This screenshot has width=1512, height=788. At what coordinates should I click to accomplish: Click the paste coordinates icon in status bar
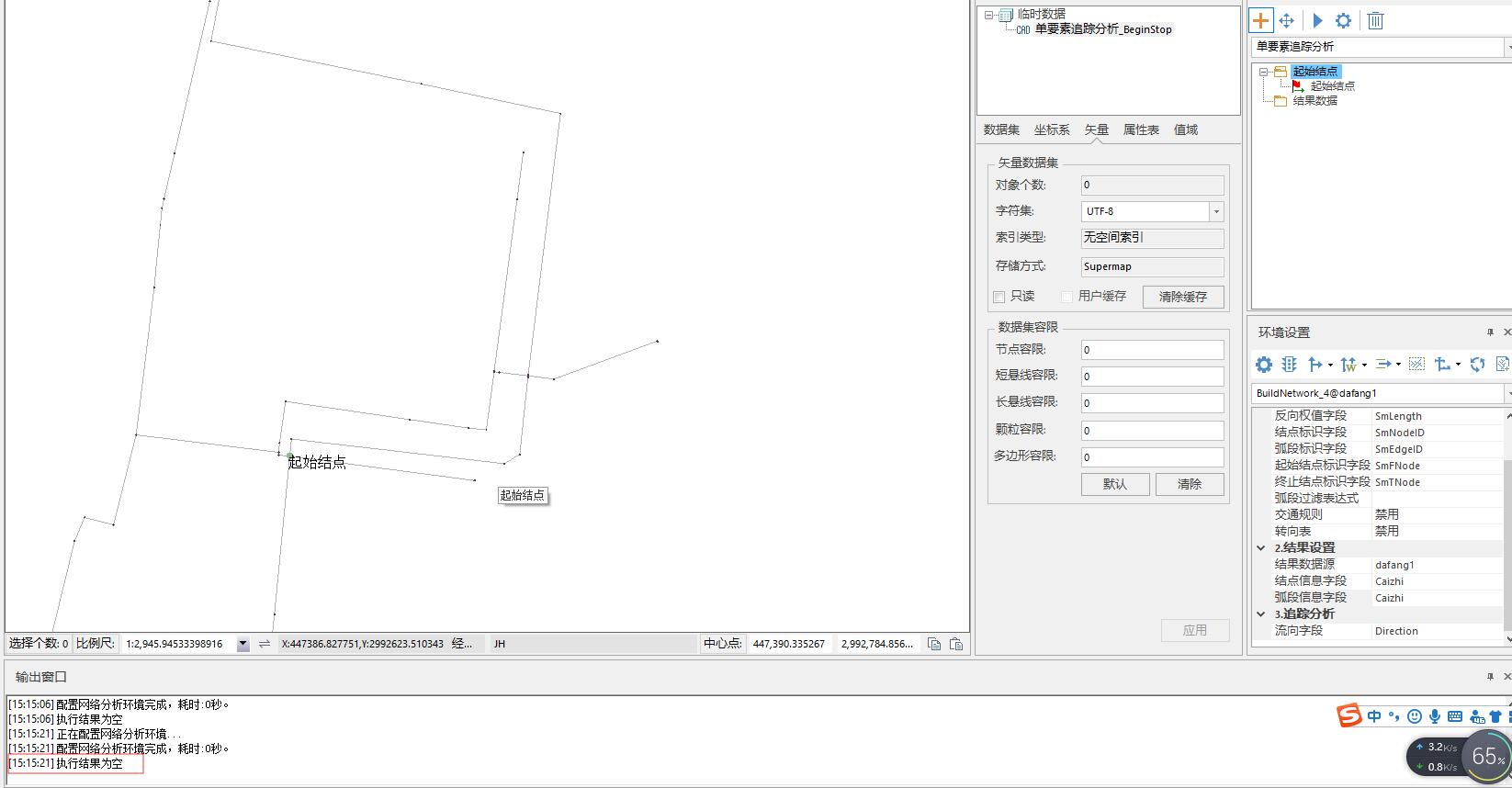click(955, 644)
